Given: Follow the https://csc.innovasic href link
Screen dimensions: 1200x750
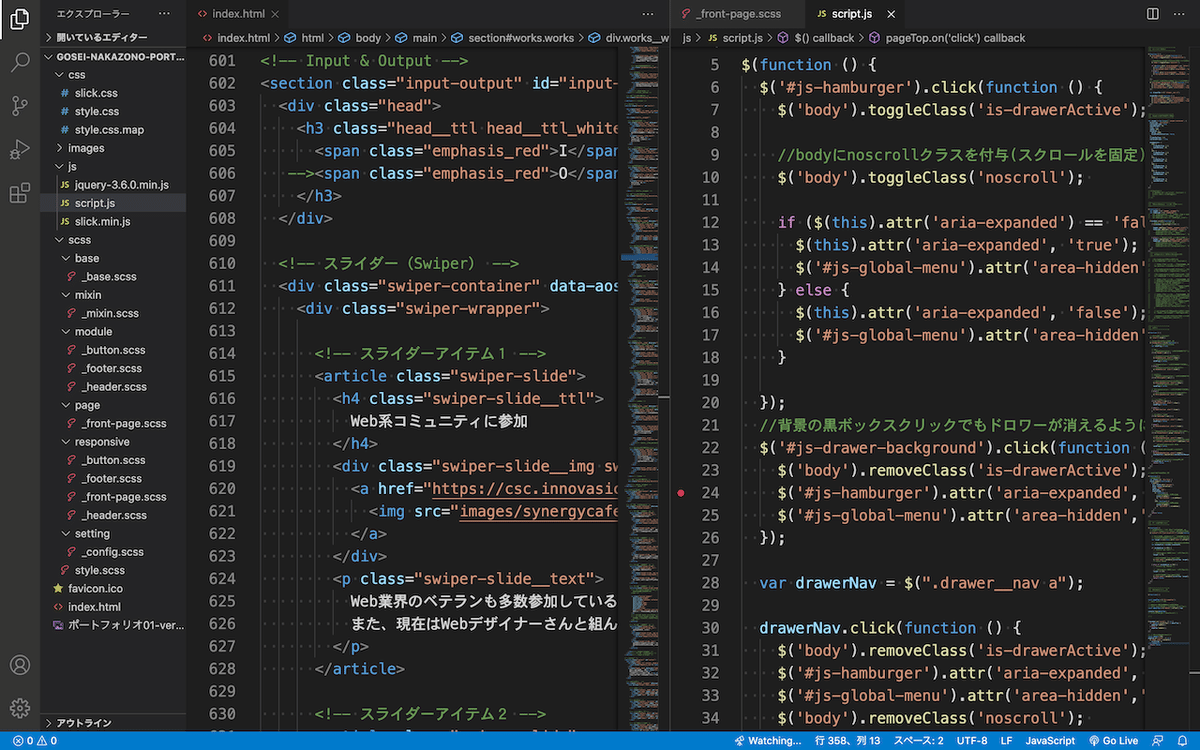Looking at the screenshot, I should click(525, 489).
